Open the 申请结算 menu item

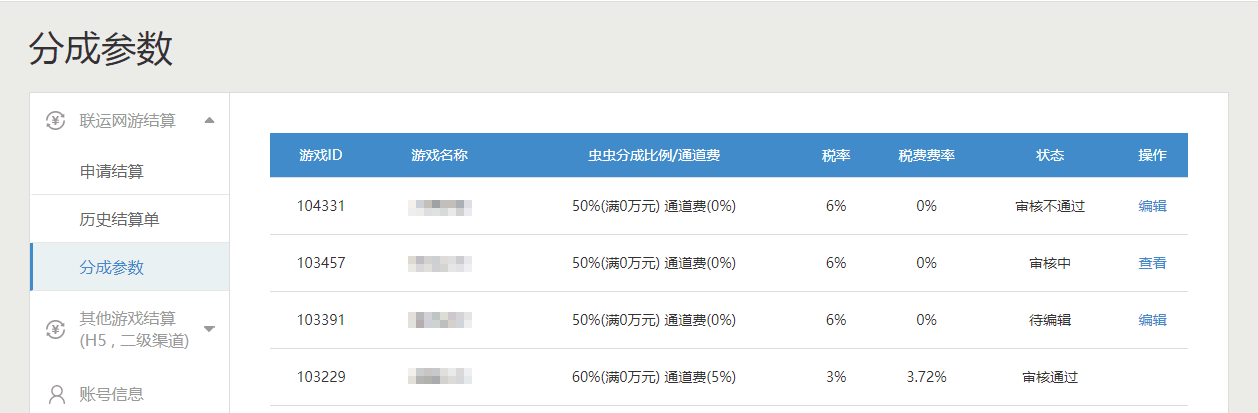130,171
